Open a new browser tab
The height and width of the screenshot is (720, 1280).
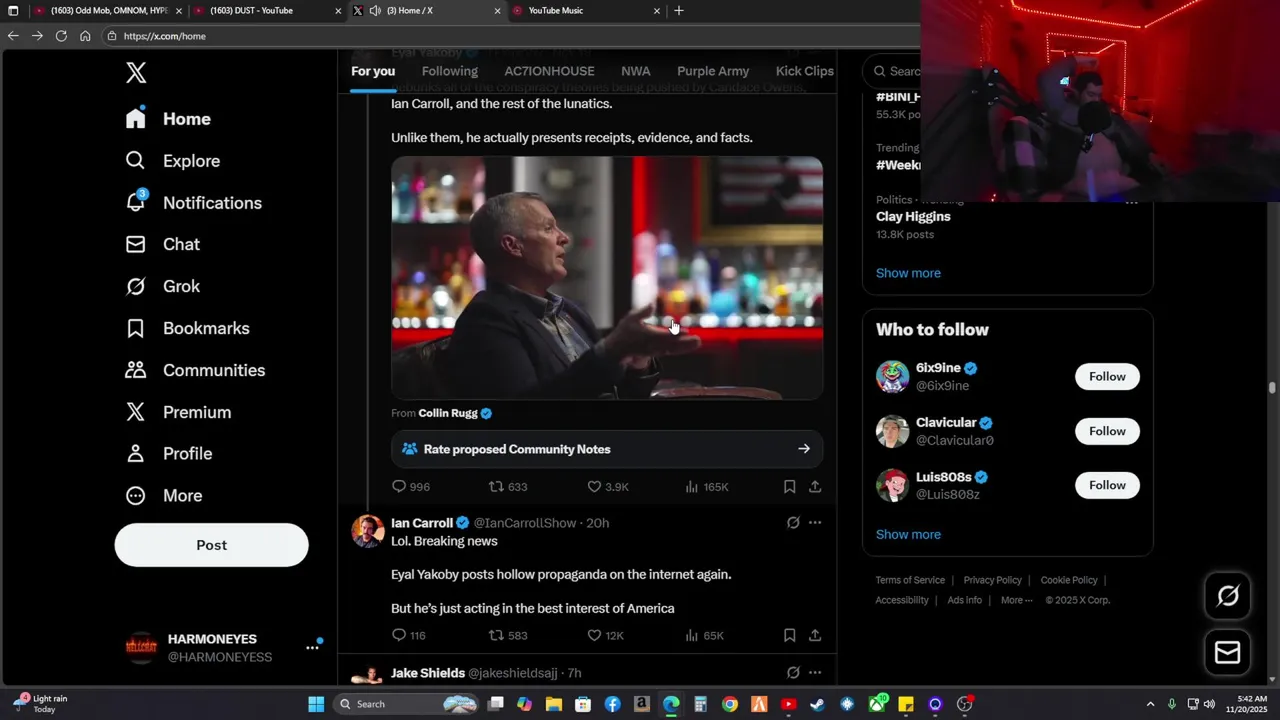click(x=679, y=11)
